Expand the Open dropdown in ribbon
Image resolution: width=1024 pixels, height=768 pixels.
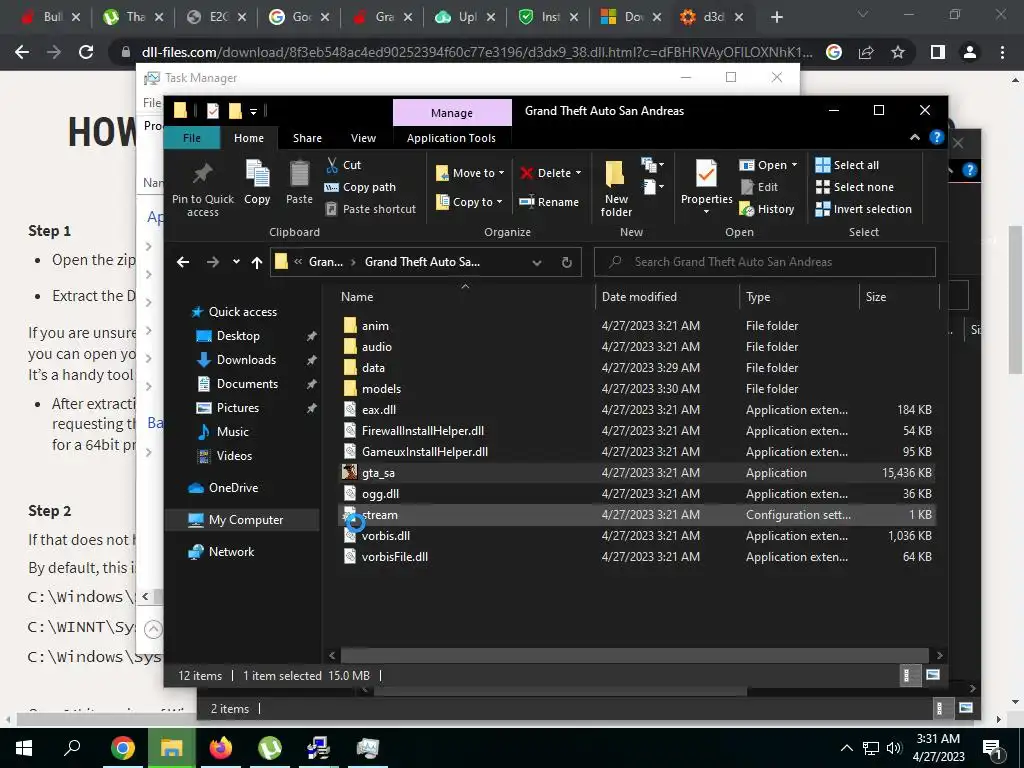coord(794,165)
